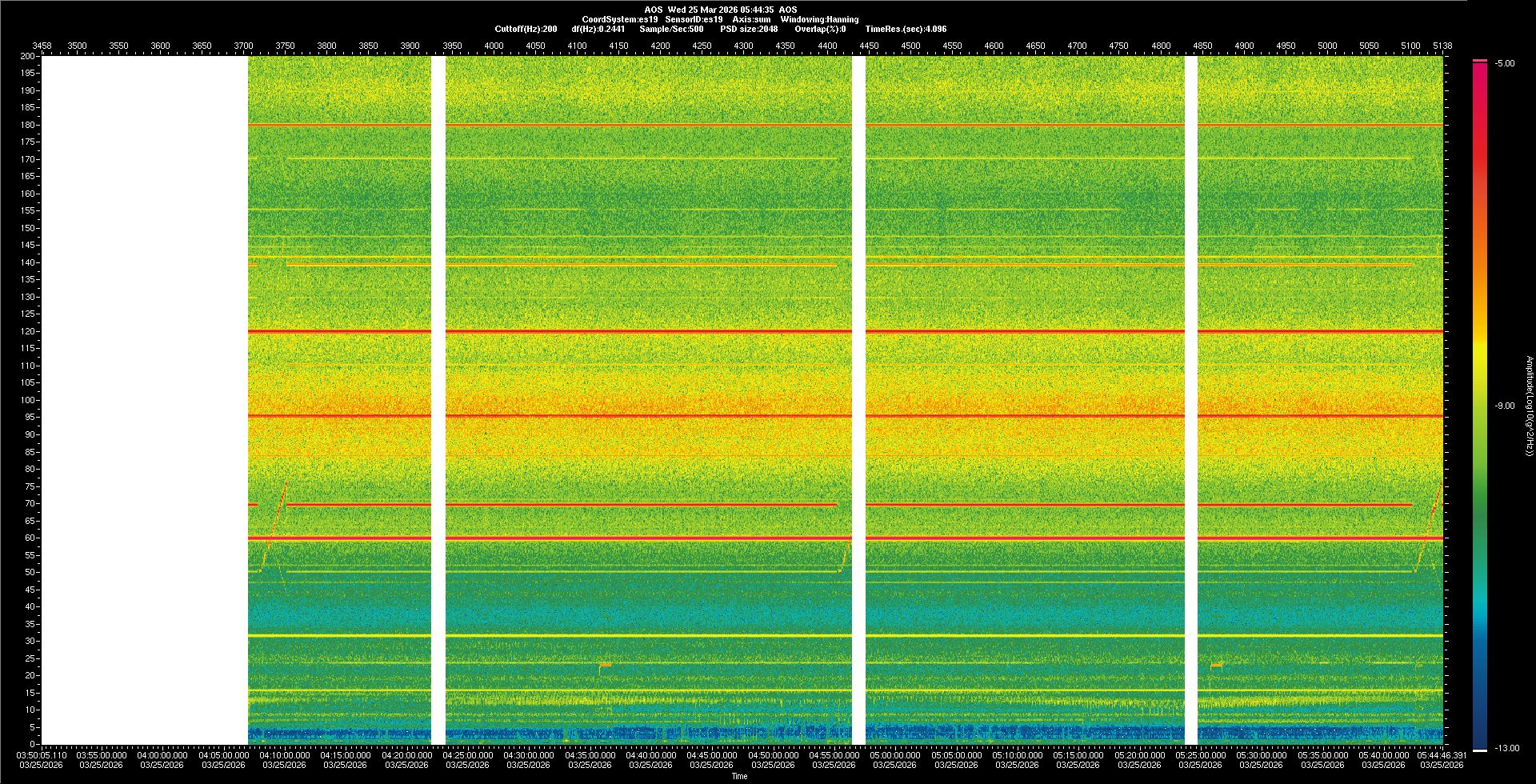
Task: Click the TimeRes.(sec):4.096 header text
Action: (906, 29)
